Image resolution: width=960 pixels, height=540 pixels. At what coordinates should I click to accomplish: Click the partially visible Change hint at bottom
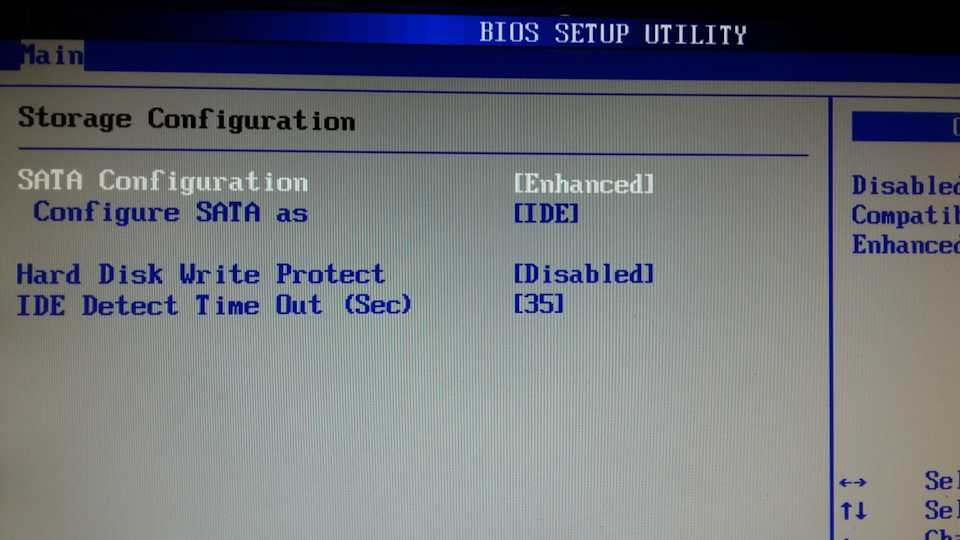942,534
